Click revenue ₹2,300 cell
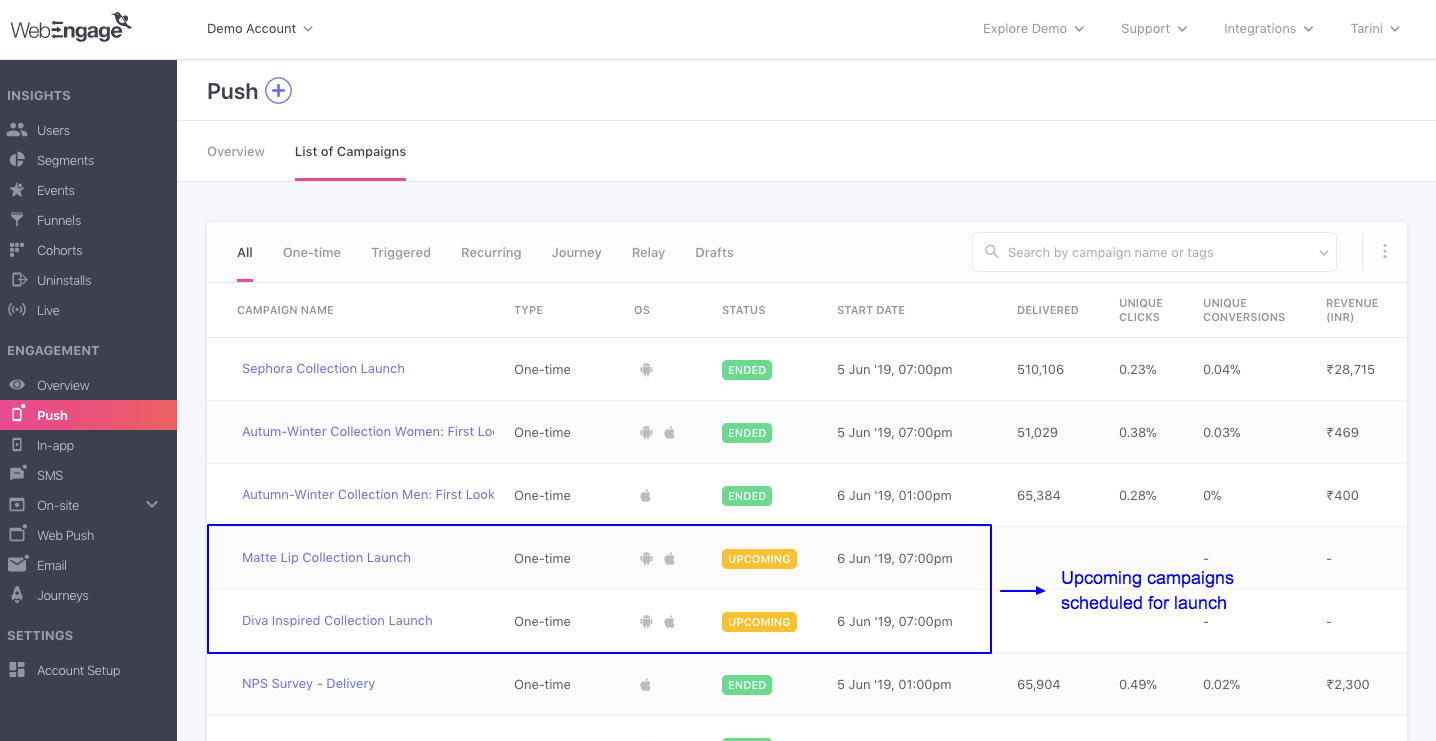The height and width of the screenshot is (741, 1436). 1348,685
